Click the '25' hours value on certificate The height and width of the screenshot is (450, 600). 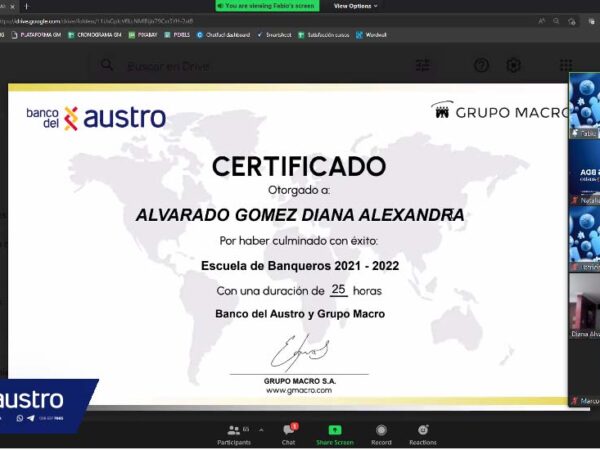coord(338,289)
